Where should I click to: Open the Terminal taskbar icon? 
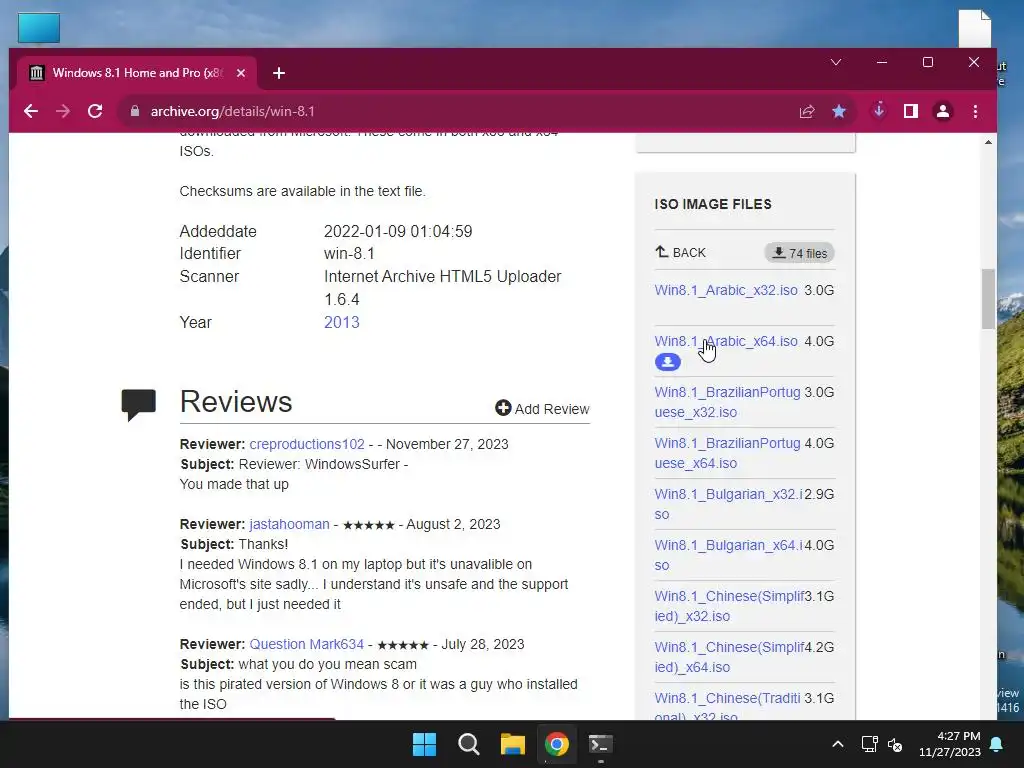point(601,744)
